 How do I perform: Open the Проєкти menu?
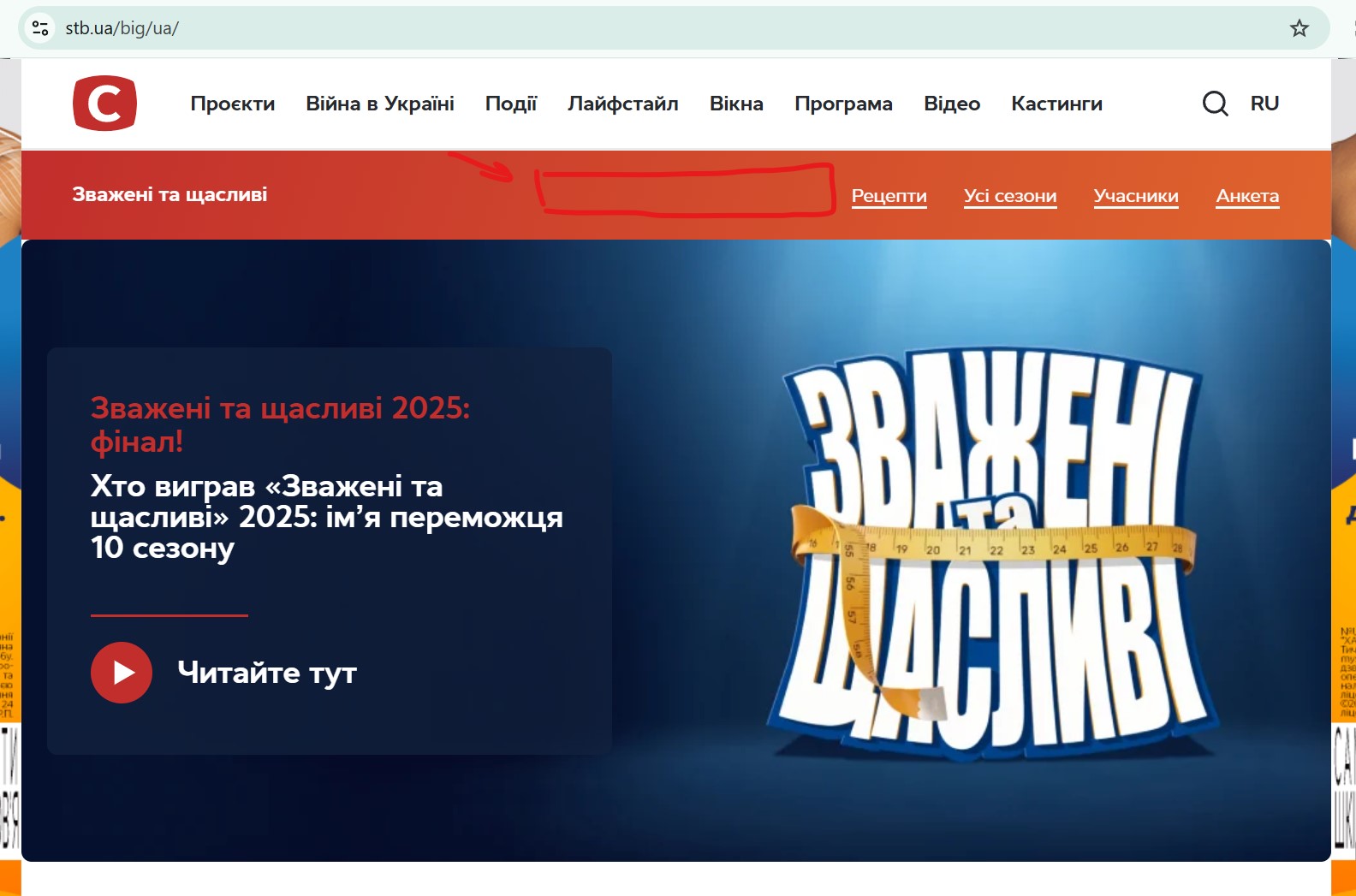(233, 104)
